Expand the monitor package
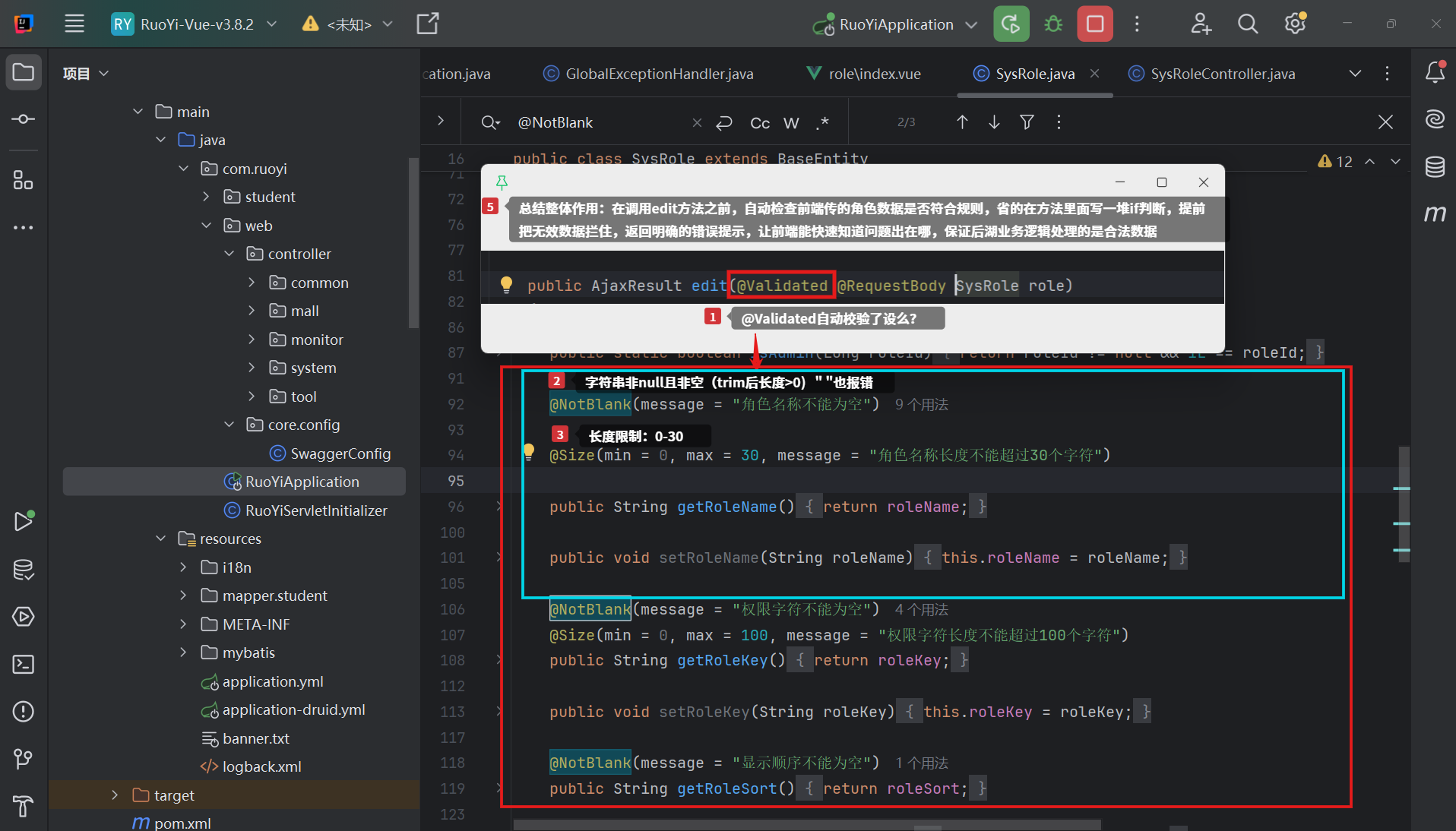Screen dimensions: 1456x831 tap(252, 340)
